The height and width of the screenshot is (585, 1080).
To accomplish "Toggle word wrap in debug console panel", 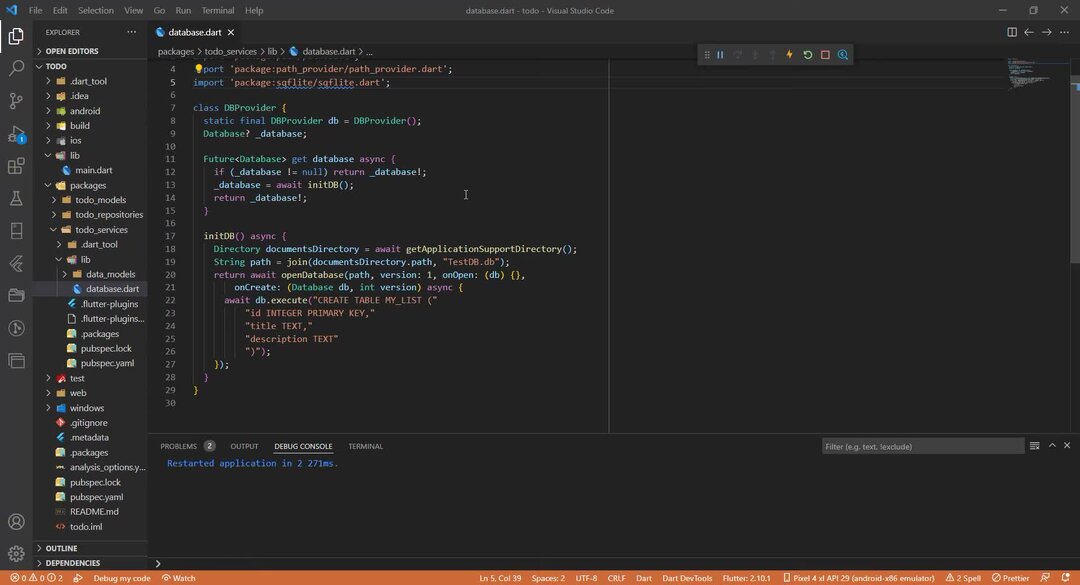I will [x=1035, y=446].
